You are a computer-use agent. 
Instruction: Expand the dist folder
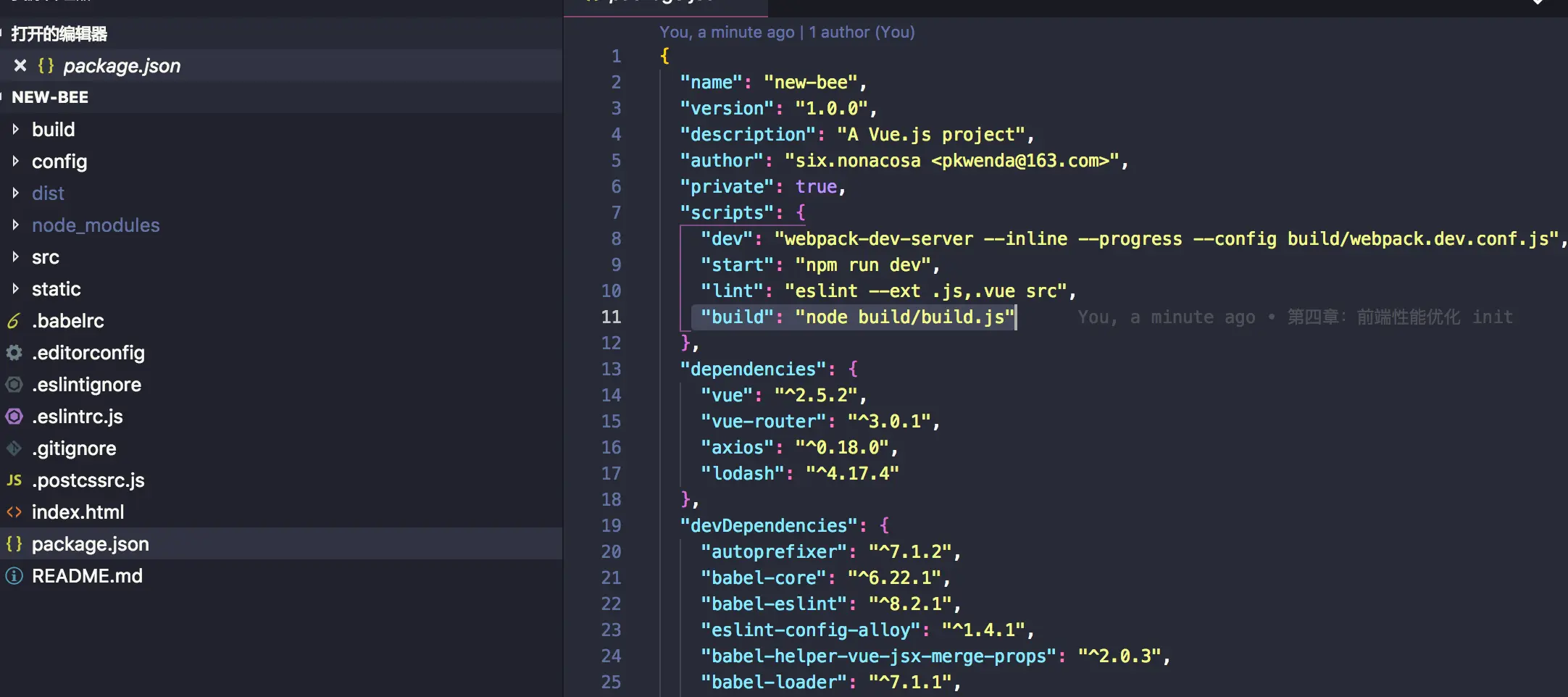tap(15, 193)
